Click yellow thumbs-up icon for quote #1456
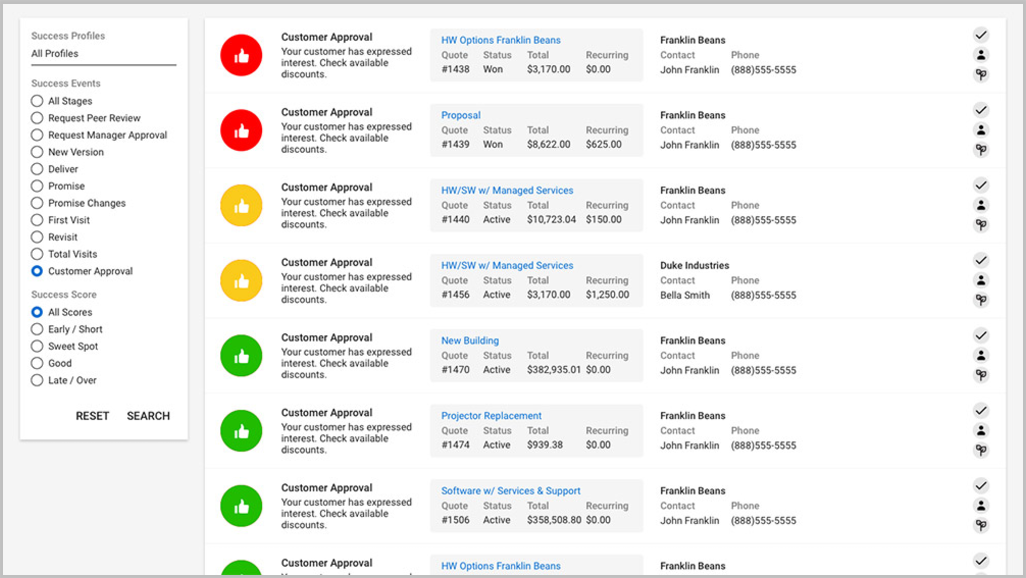This screenshot has height=578, width=1026. click(x=241, y=281)
